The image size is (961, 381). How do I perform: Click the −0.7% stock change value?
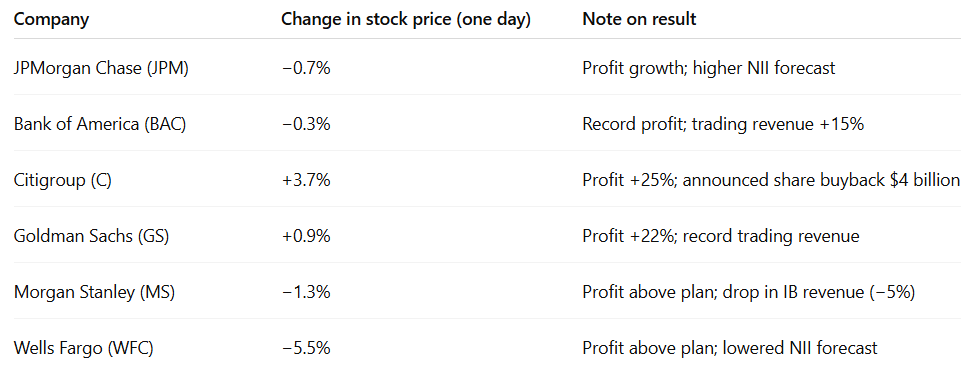306,68
